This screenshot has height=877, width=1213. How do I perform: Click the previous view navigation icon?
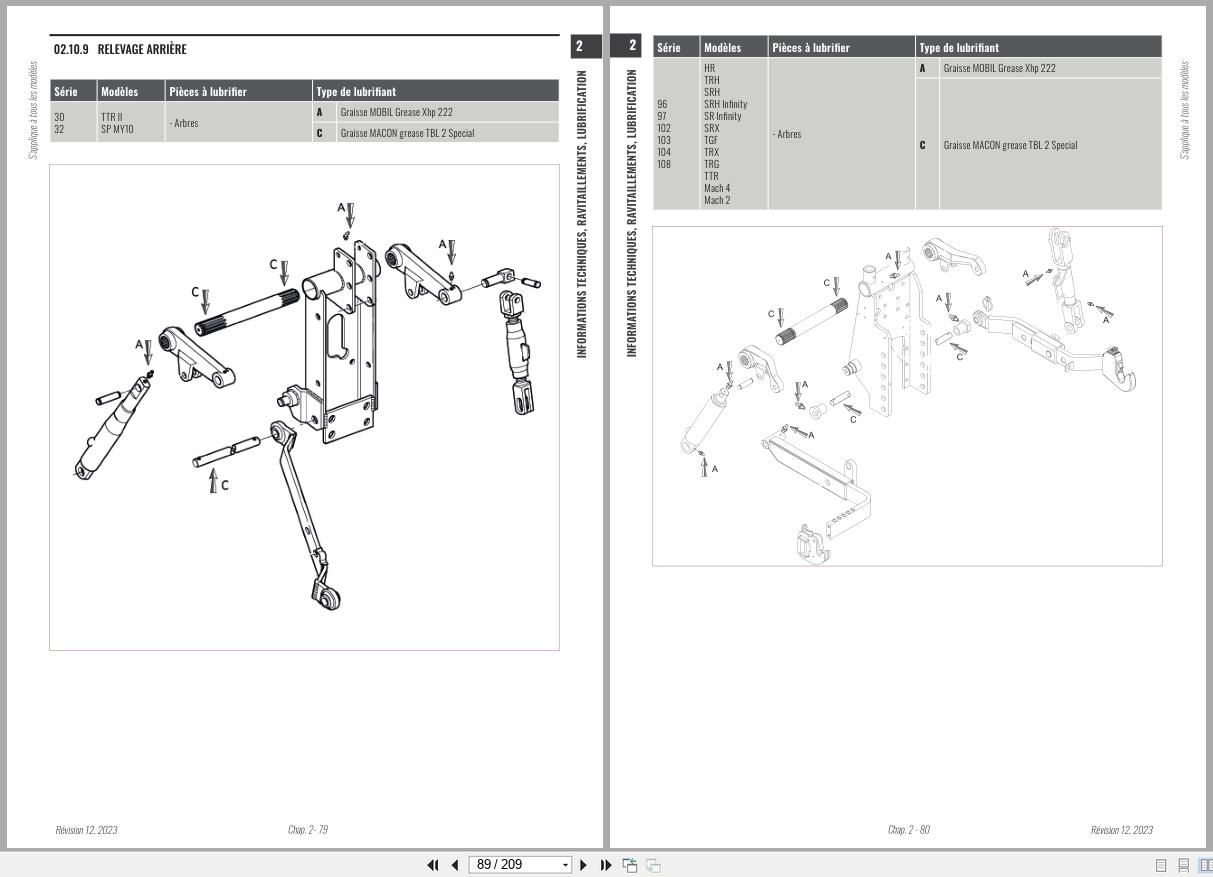[630, 865]
